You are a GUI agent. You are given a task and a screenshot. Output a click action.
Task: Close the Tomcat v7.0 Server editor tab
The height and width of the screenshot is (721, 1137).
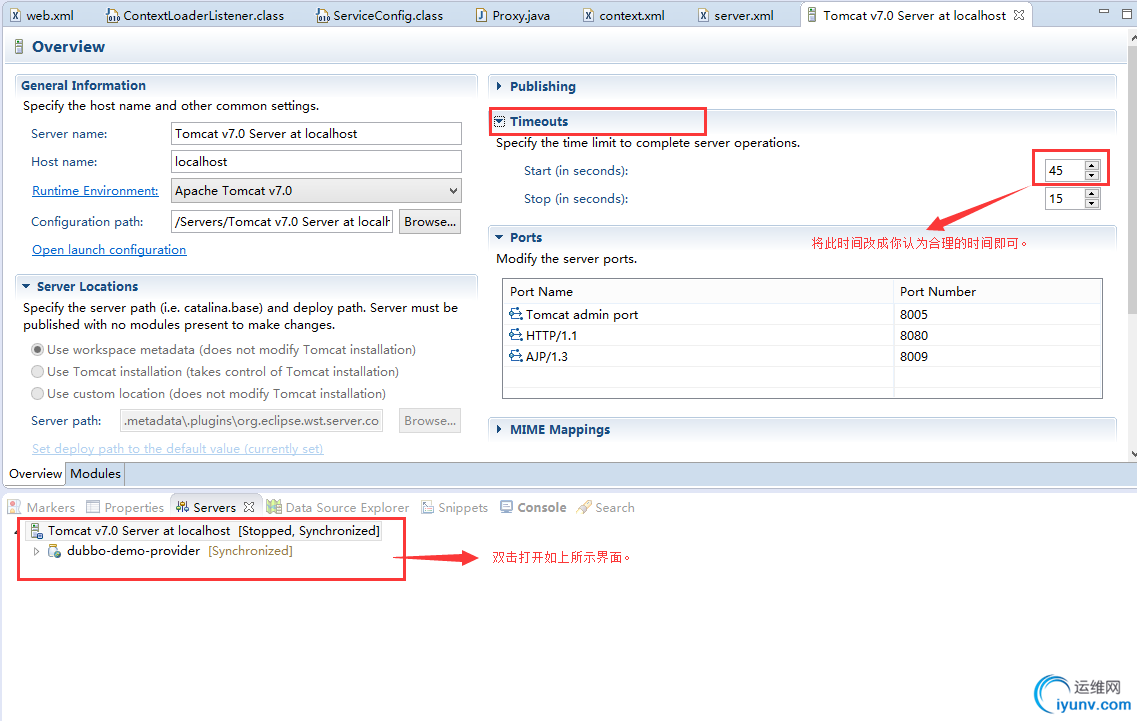[1019, 15]
